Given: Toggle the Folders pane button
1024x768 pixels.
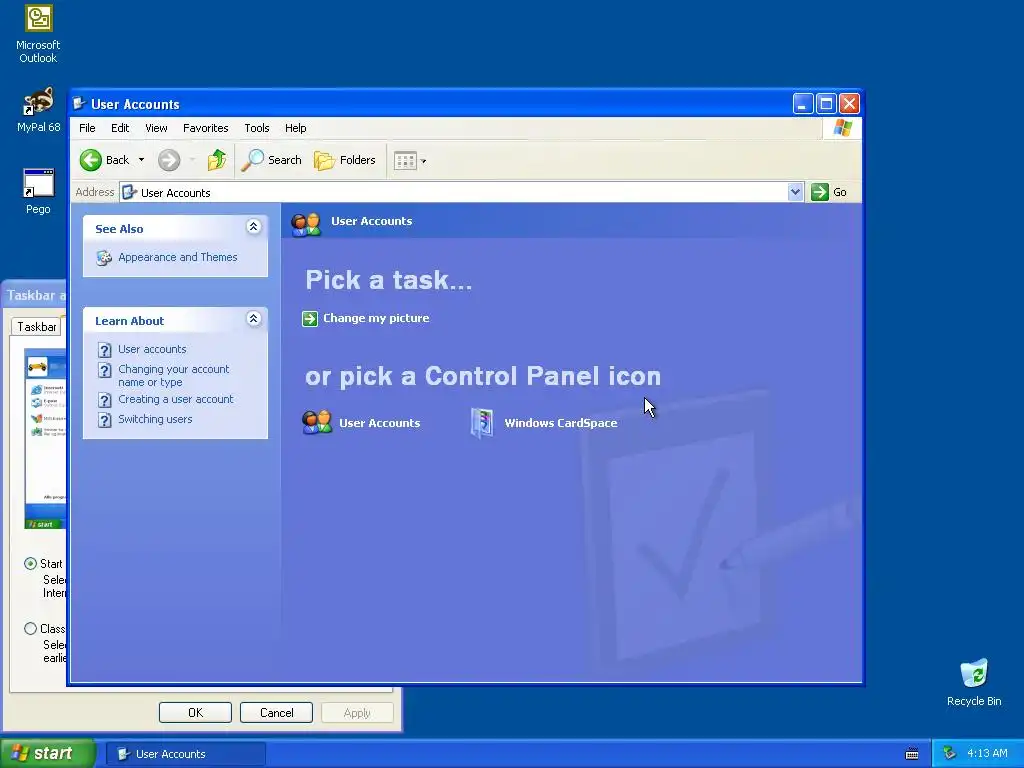Looking at the screenshot, I should tap(345, 160).
